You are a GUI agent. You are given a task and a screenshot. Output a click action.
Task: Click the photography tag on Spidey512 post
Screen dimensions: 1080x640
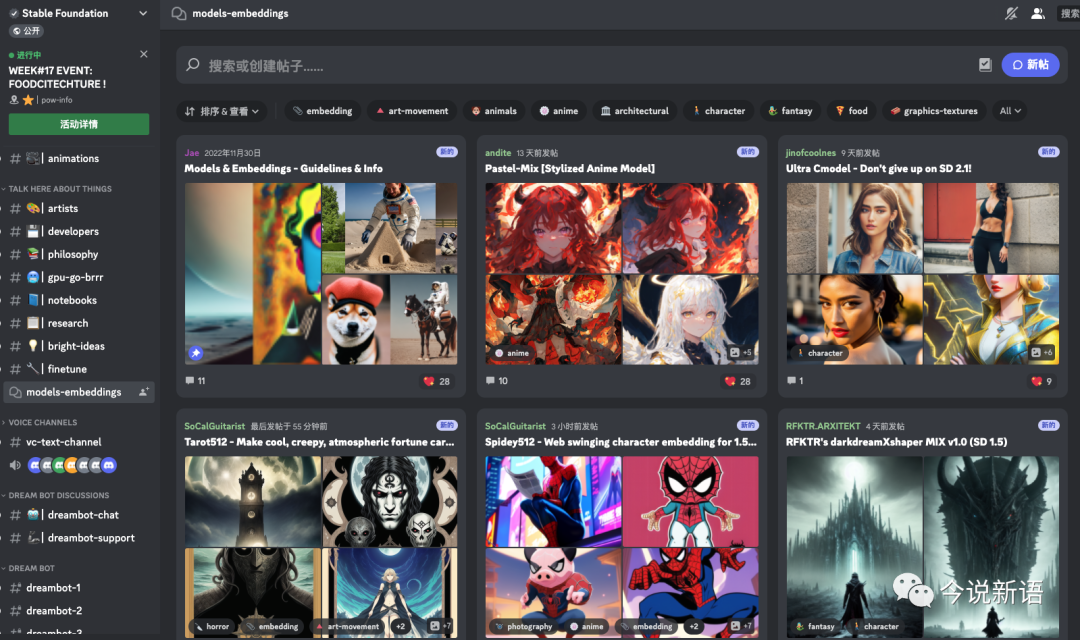(x=524, y=626)
